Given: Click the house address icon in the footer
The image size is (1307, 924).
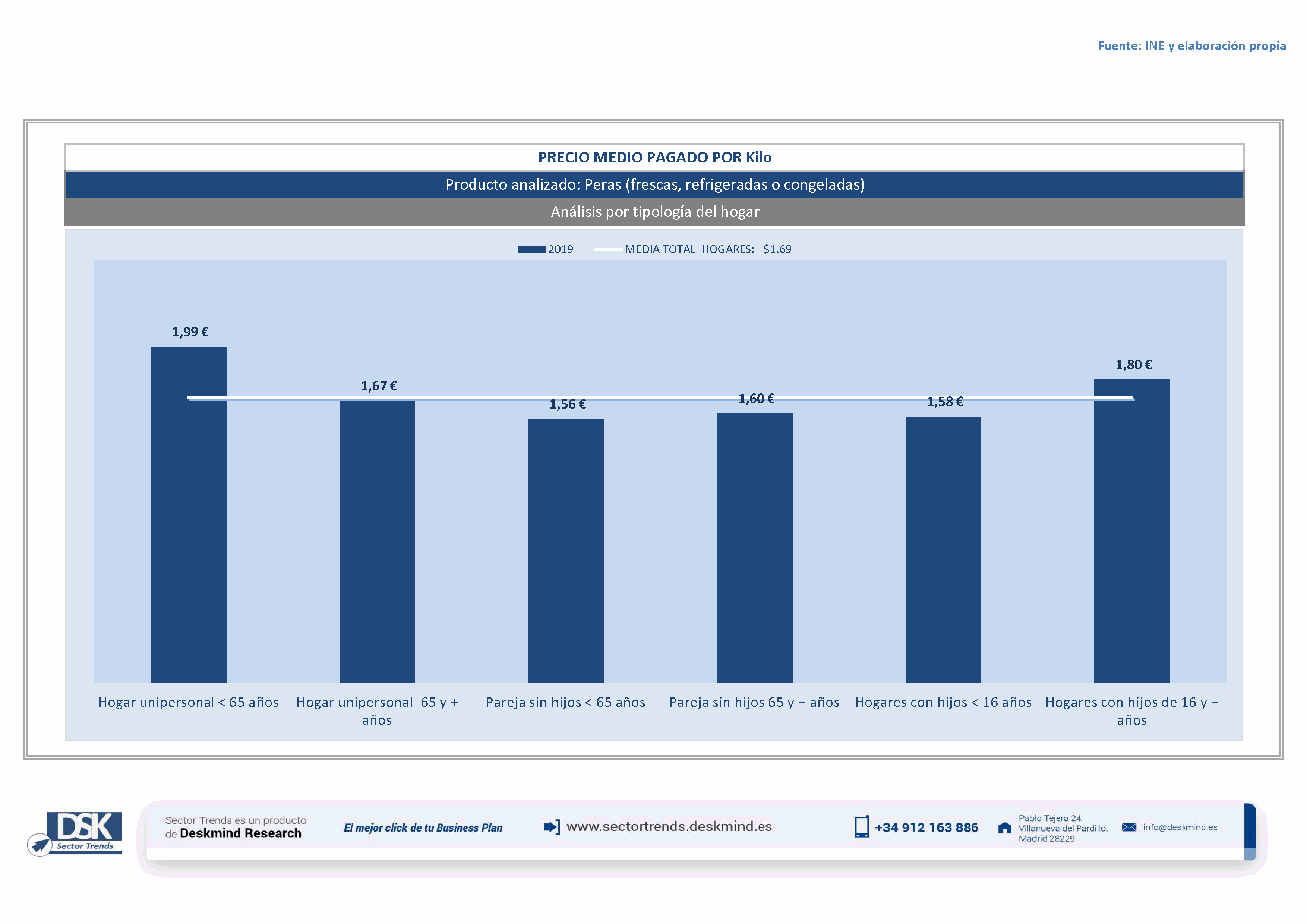Looking at the screenshot, I should [1005, 828].
